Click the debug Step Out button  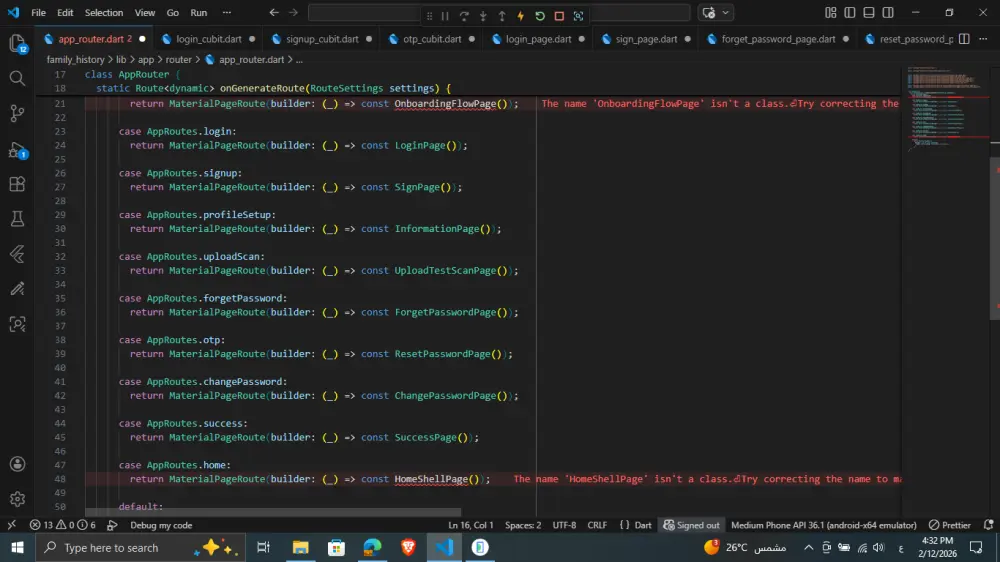coord(502,16)
